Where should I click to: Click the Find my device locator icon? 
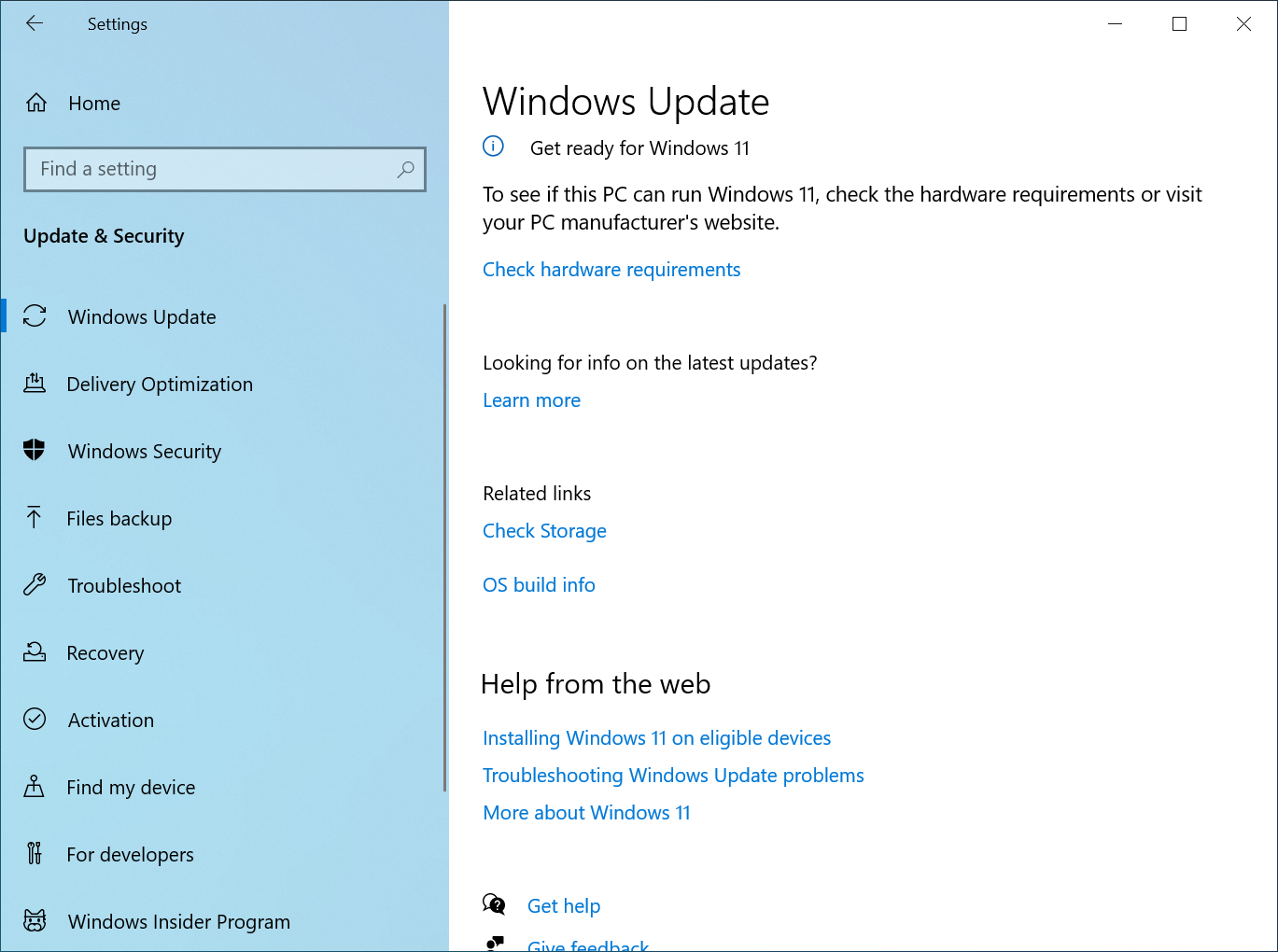pyautogui.click(x=35, y=787)
